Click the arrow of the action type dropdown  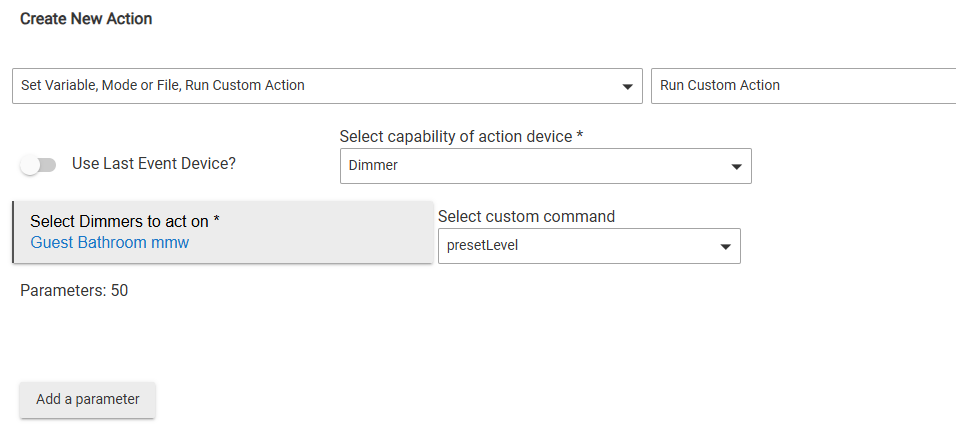click(627, 86)
